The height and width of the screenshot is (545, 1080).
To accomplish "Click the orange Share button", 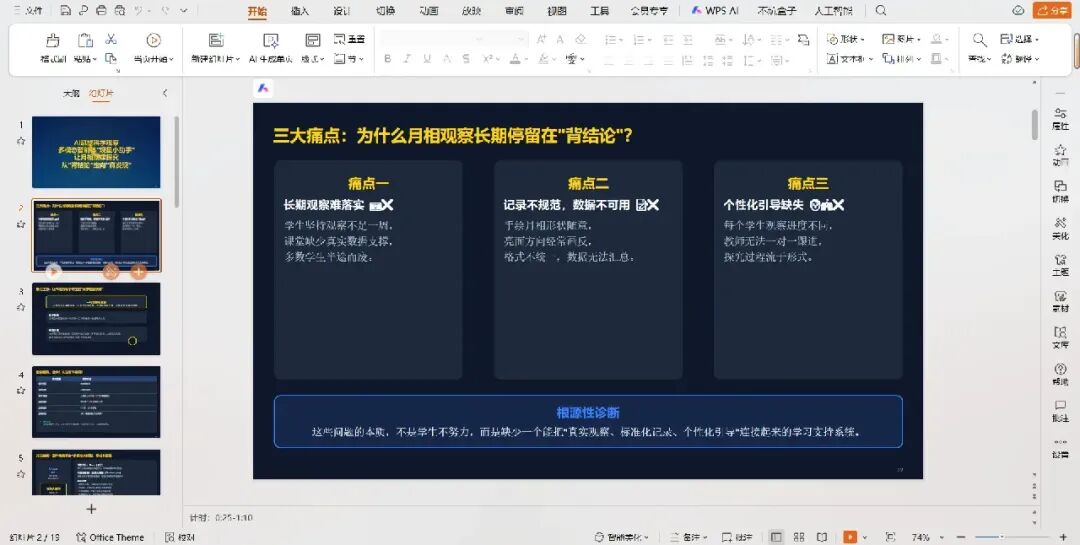I will point(1051,10).
